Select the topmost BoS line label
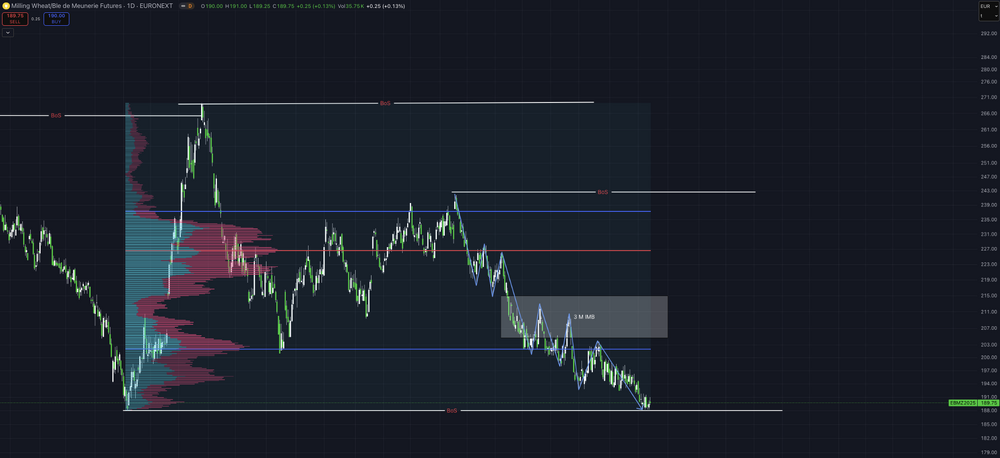 [385, 103]
